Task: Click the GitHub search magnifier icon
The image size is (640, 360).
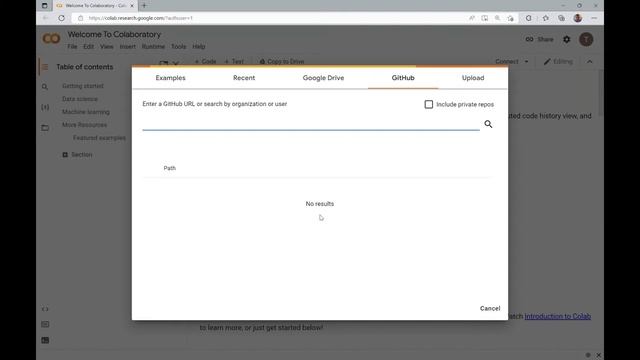Action: [x=488, y=124]
